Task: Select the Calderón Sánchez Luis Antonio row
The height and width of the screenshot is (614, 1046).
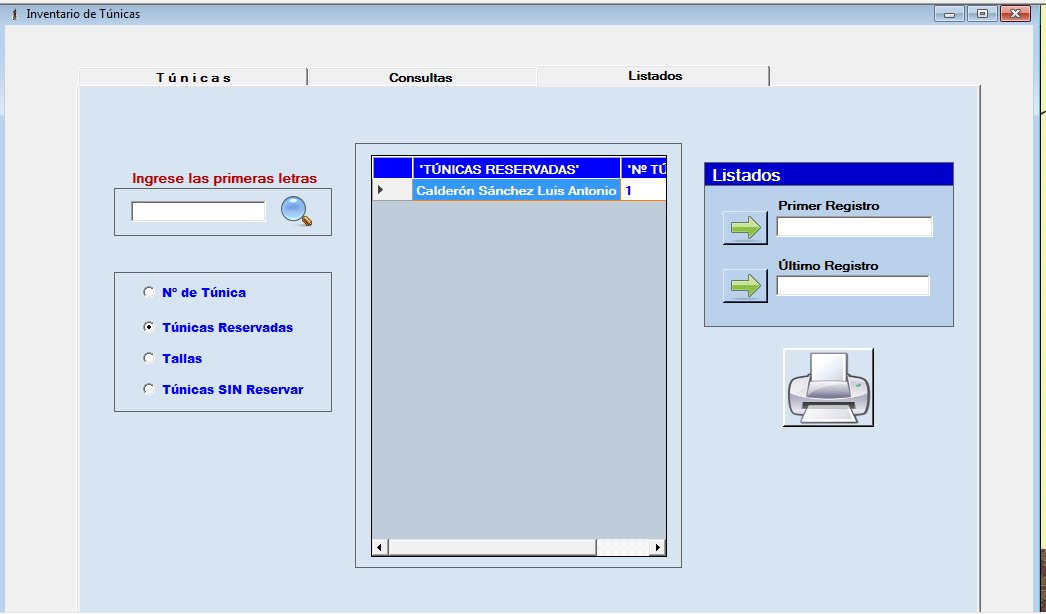Action: coord(516,190)
